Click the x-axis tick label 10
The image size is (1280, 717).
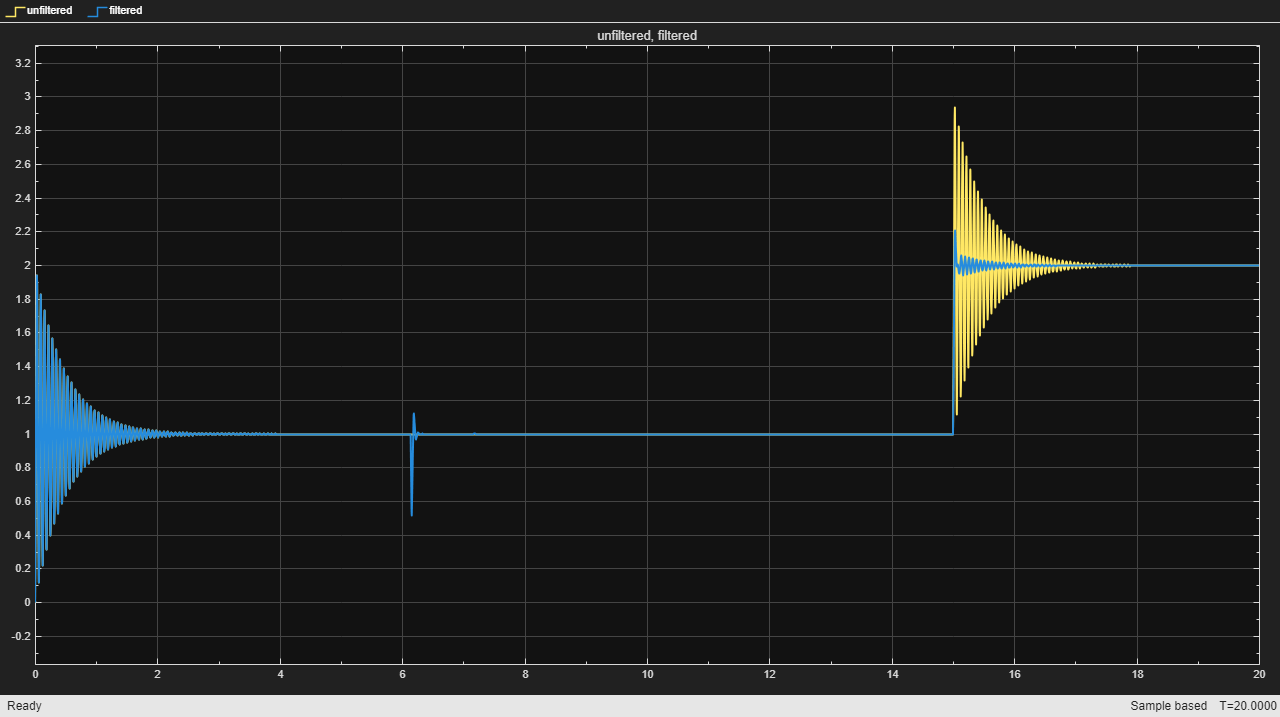pos(647,675)
